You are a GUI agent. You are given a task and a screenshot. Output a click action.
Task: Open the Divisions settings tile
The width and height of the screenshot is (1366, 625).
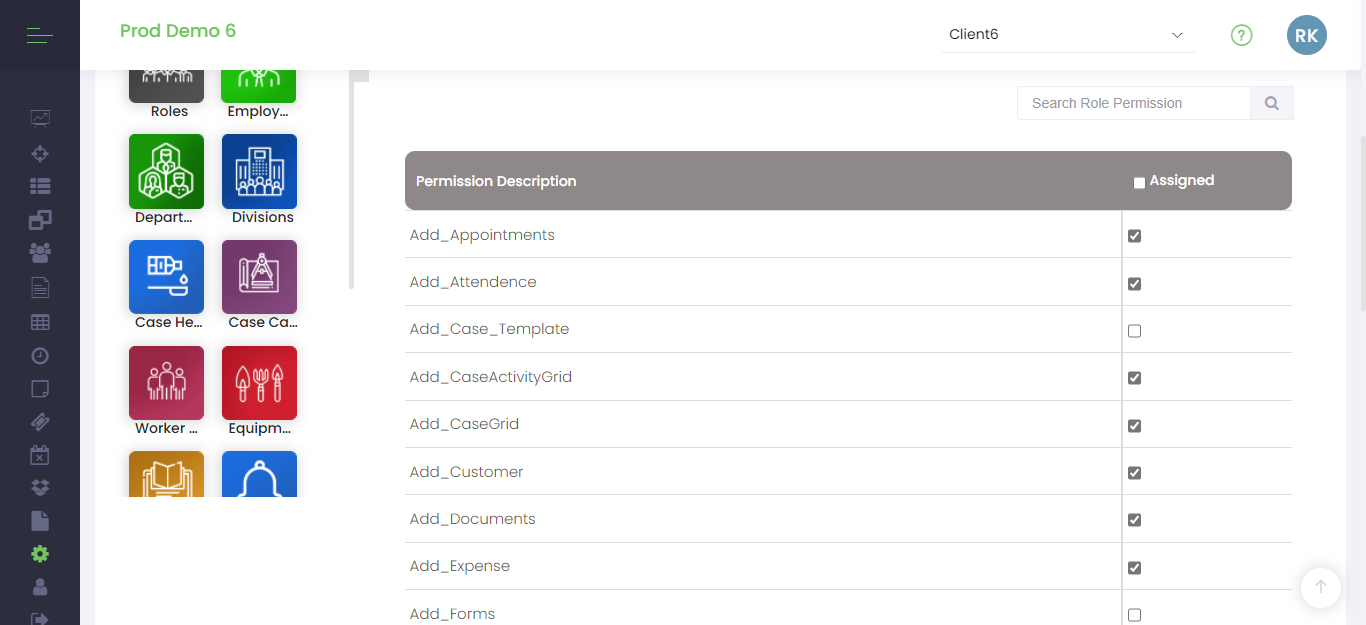tap(259, 172)
